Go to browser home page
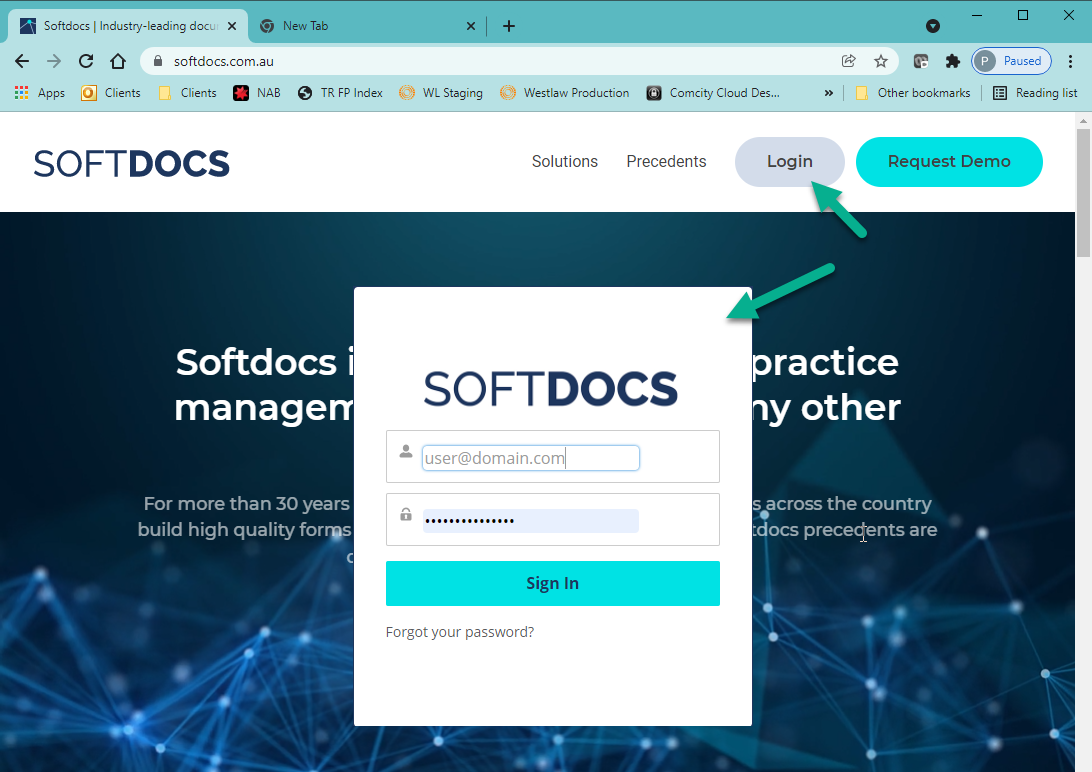Viewport: 1092px width, 772px height. click(118, 61)
